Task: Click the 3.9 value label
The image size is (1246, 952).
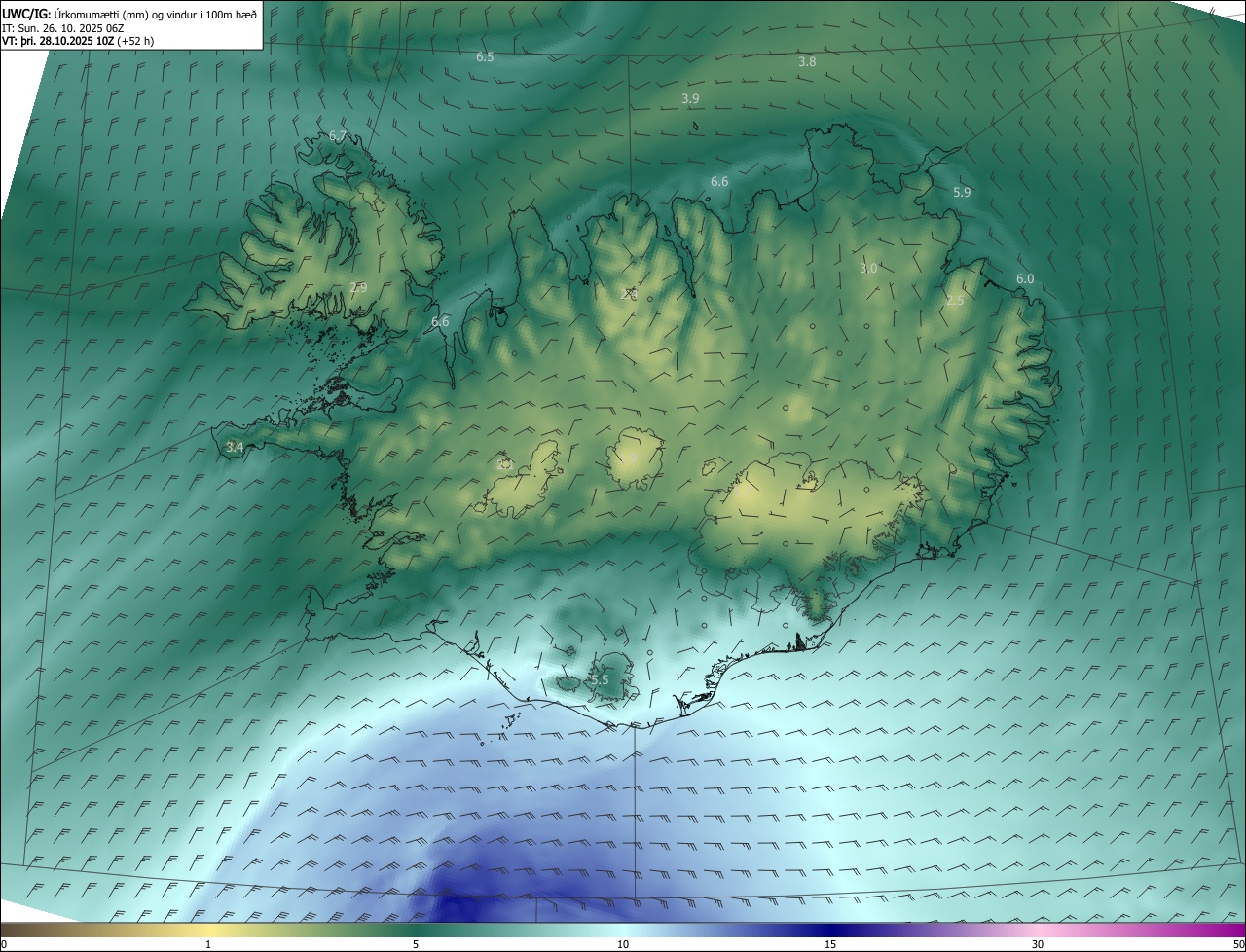Action: [690, 99]
